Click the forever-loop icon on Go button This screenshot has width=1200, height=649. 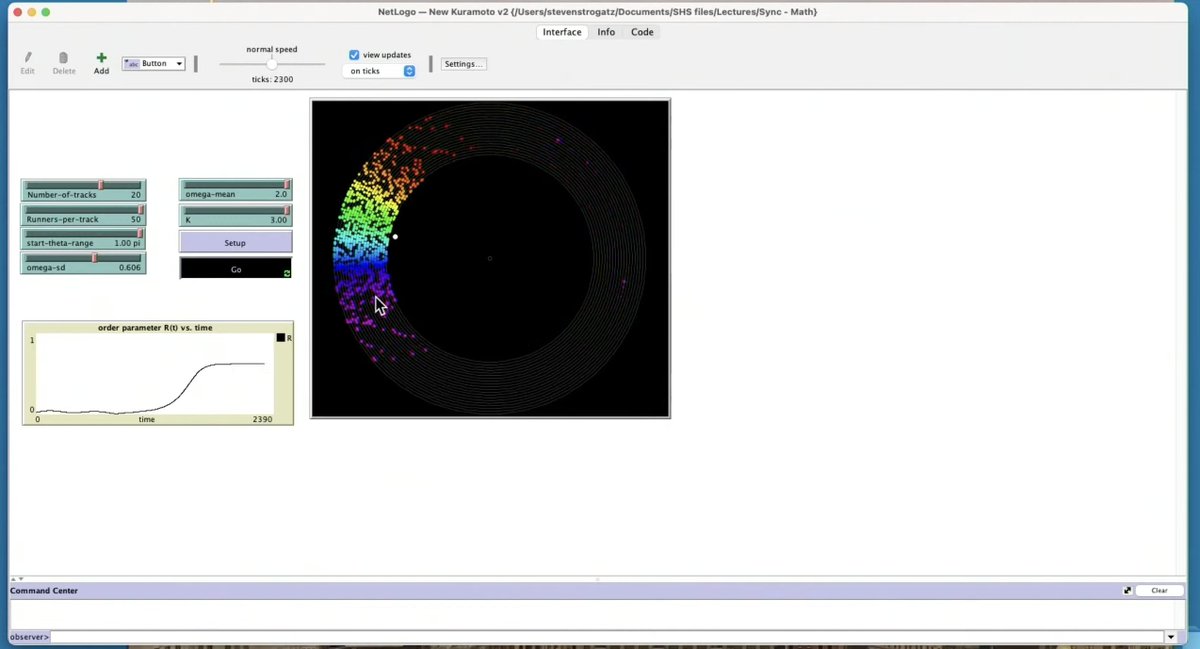[x=287, y=273]
